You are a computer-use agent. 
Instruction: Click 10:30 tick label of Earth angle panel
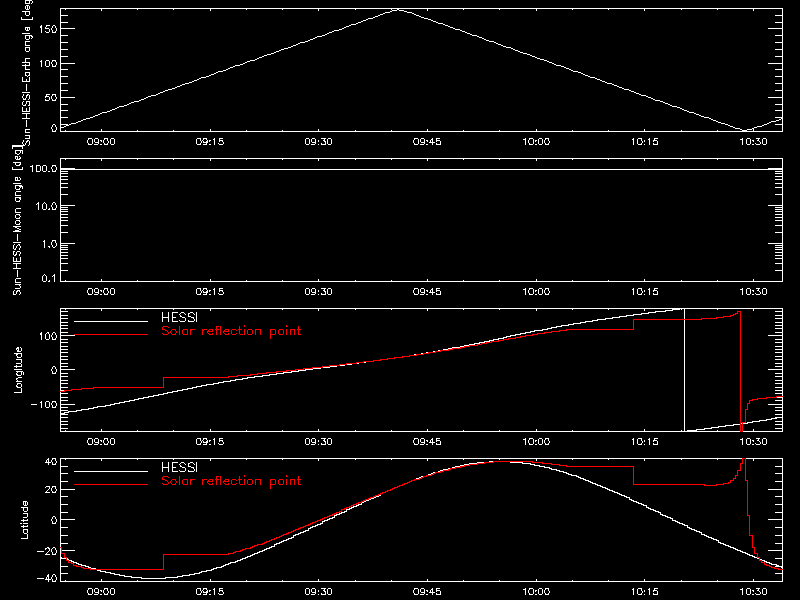point(754,142)
